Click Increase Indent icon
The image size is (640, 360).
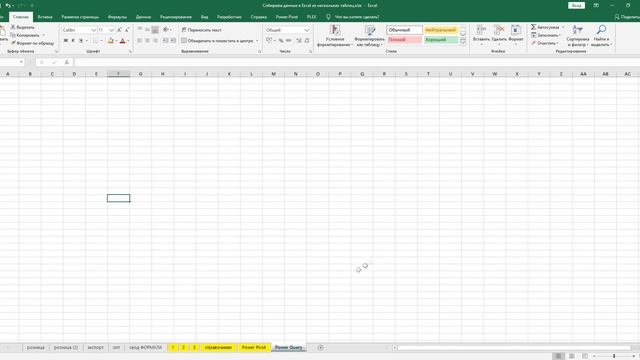(x=173, y=40)
